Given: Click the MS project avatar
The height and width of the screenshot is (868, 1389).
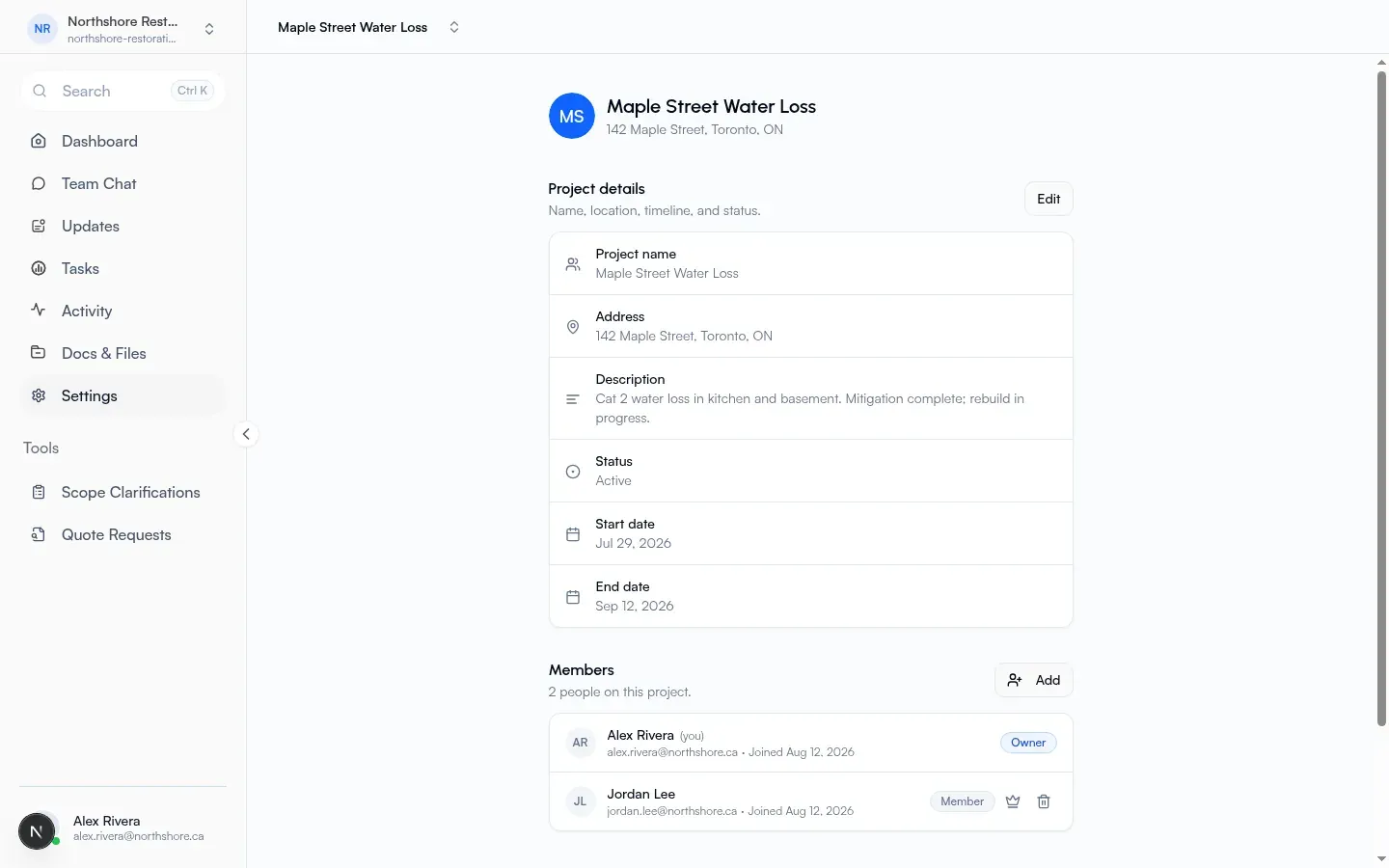Looking at the screenshot, I should coord(571,116).
